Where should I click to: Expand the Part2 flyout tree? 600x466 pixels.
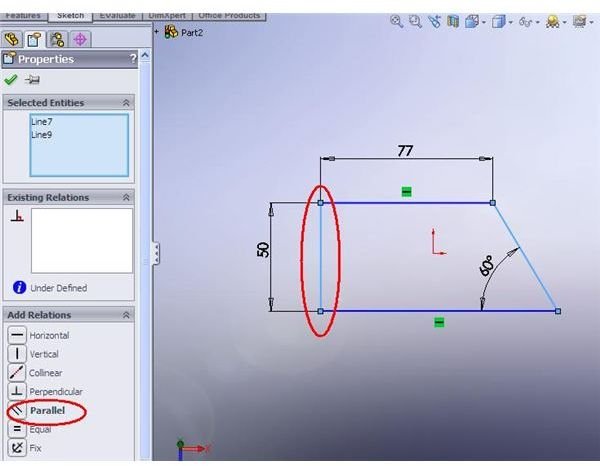[157, 31]
